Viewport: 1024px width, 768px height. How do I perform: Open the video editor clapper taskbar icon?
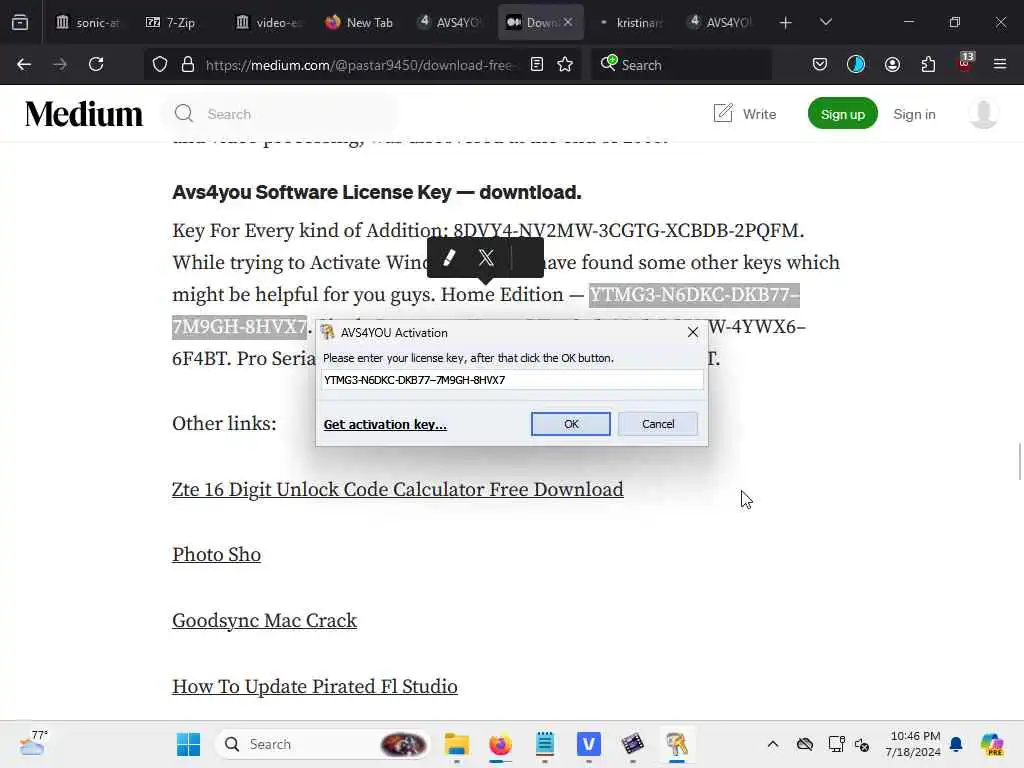632,744
